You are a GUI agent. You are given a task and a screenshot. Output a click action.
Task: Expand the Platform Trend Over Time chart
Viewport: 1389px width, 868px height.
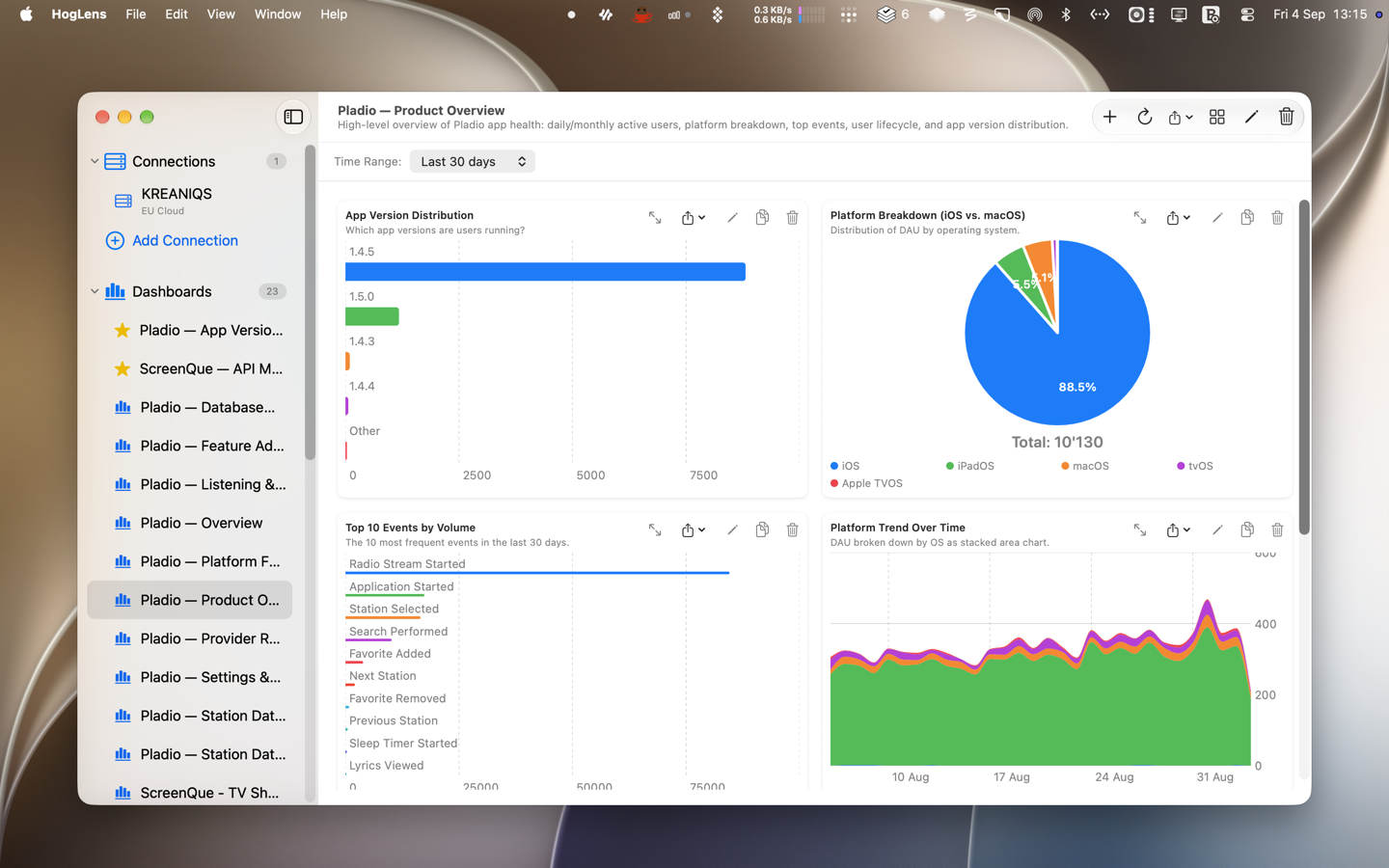point(1140,529)
